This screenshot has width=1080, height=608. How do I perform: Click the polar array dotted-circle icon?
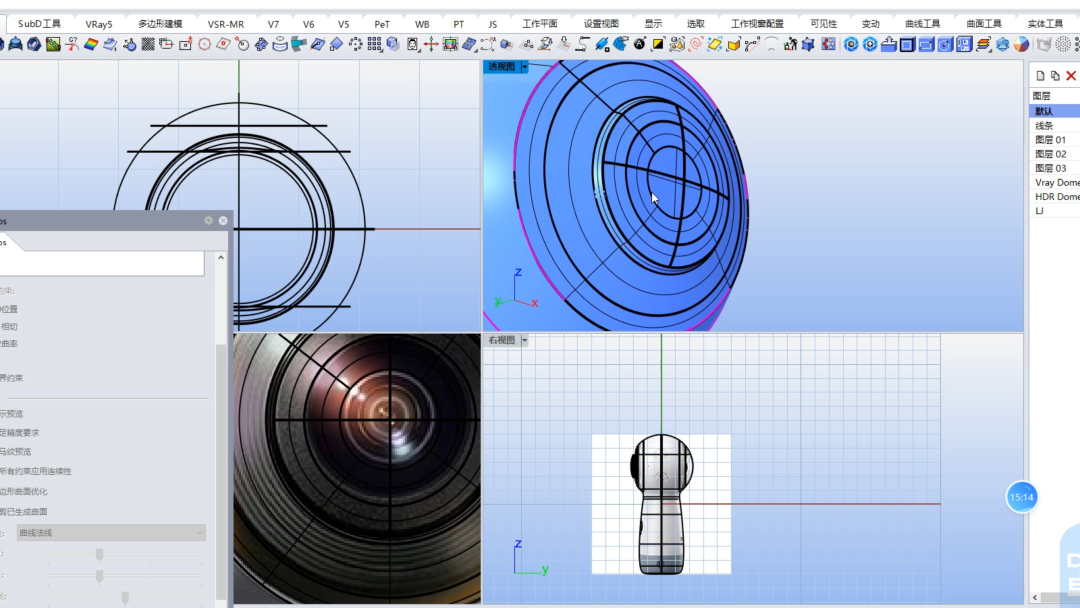pyautogui.click(x=355, y=45)
